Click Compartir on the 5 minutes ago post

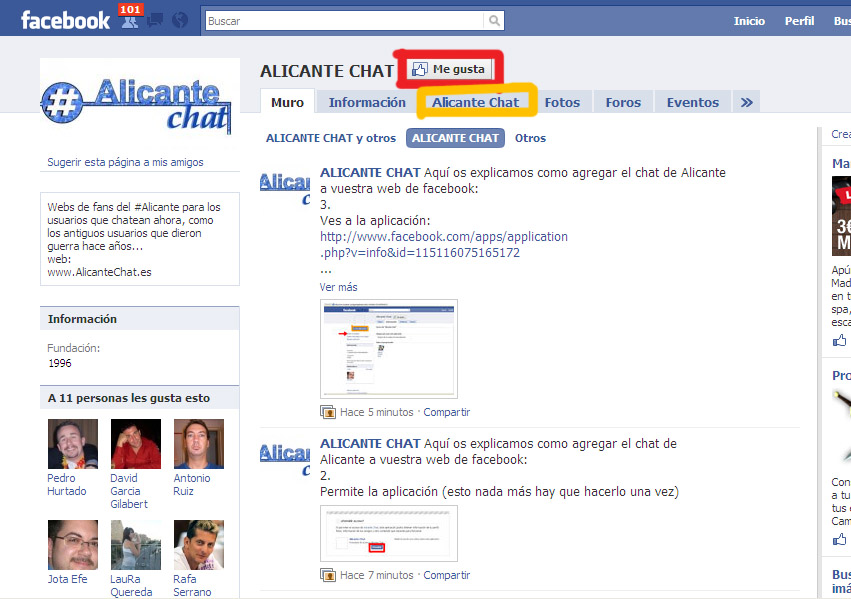[447, 412]
